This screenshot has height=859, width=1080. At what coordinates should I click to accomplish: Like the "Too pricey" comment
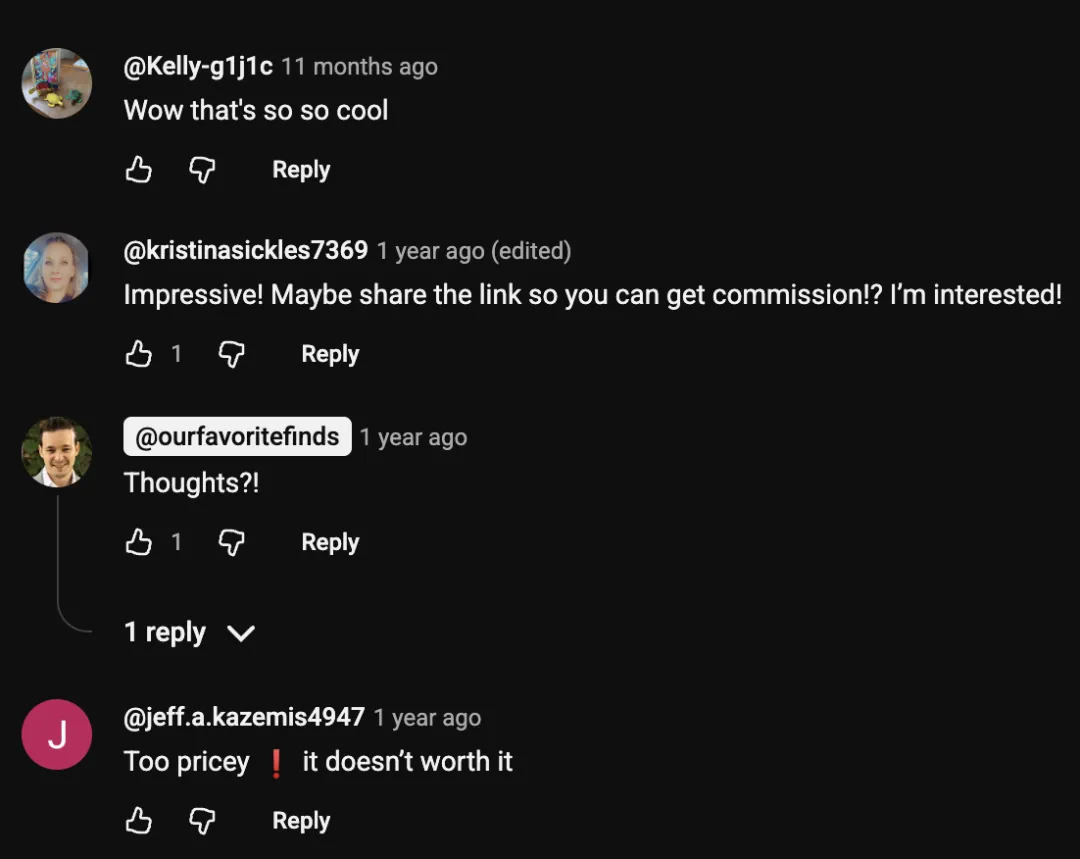[138, 820]
